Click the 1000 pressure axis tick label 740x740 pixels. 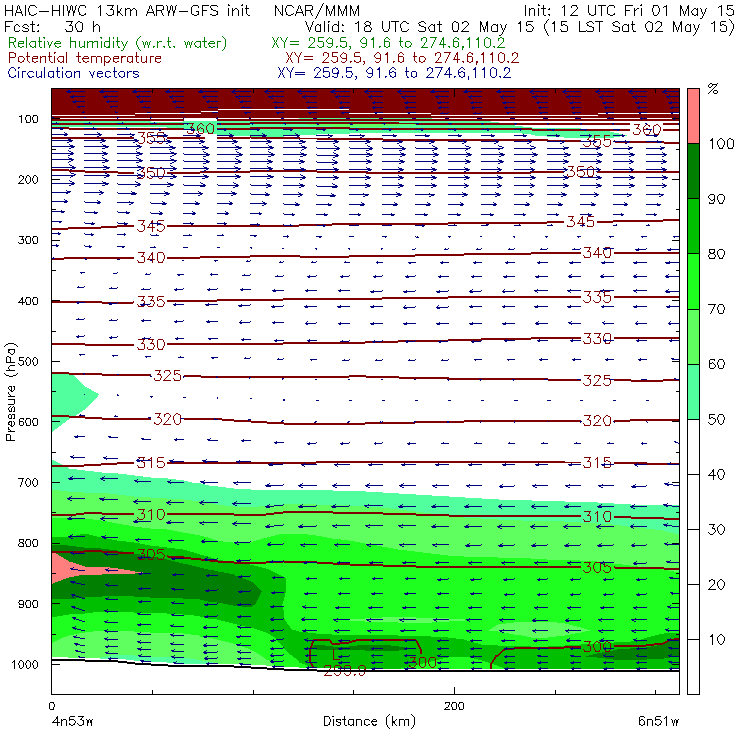point(25,664)
